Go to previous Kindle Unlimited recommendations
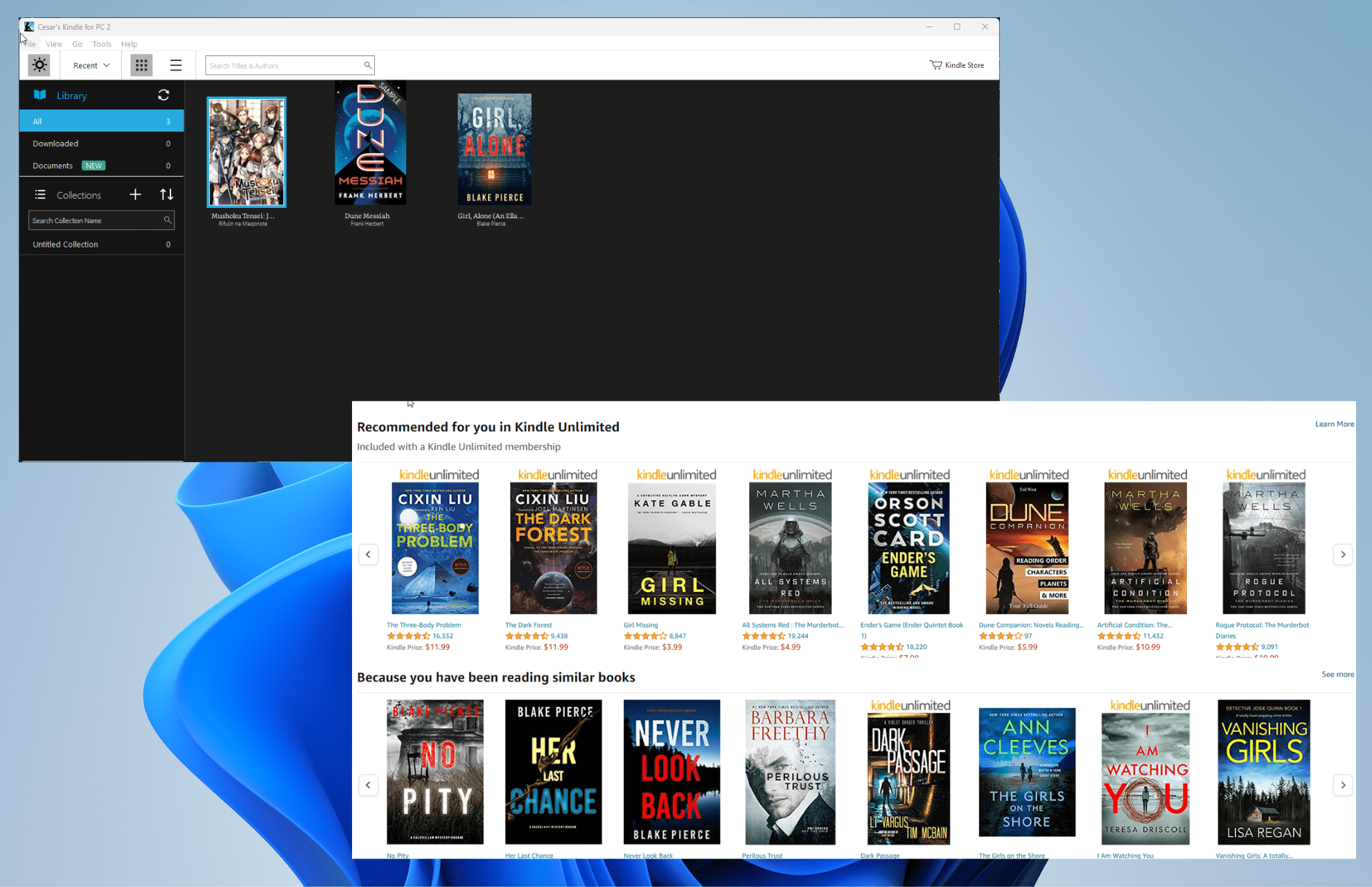1372x887 pixels. tap(368, 554)
